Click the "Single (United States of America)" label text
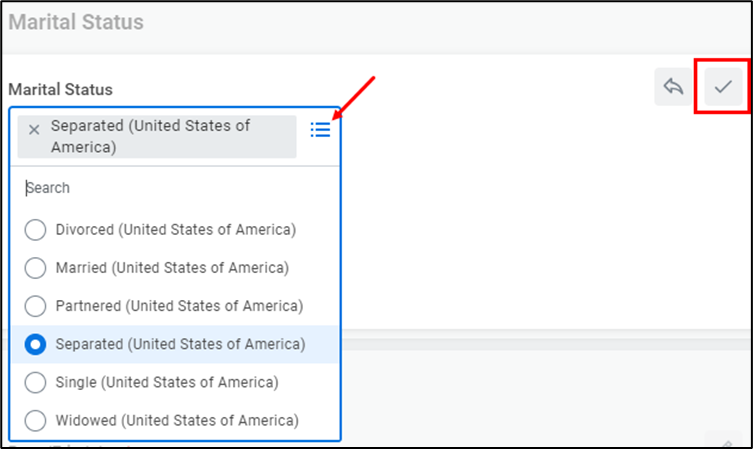Image resolution: width=753 pixels, height=449 pixels. pyautogui.click(x=167, y=382)
